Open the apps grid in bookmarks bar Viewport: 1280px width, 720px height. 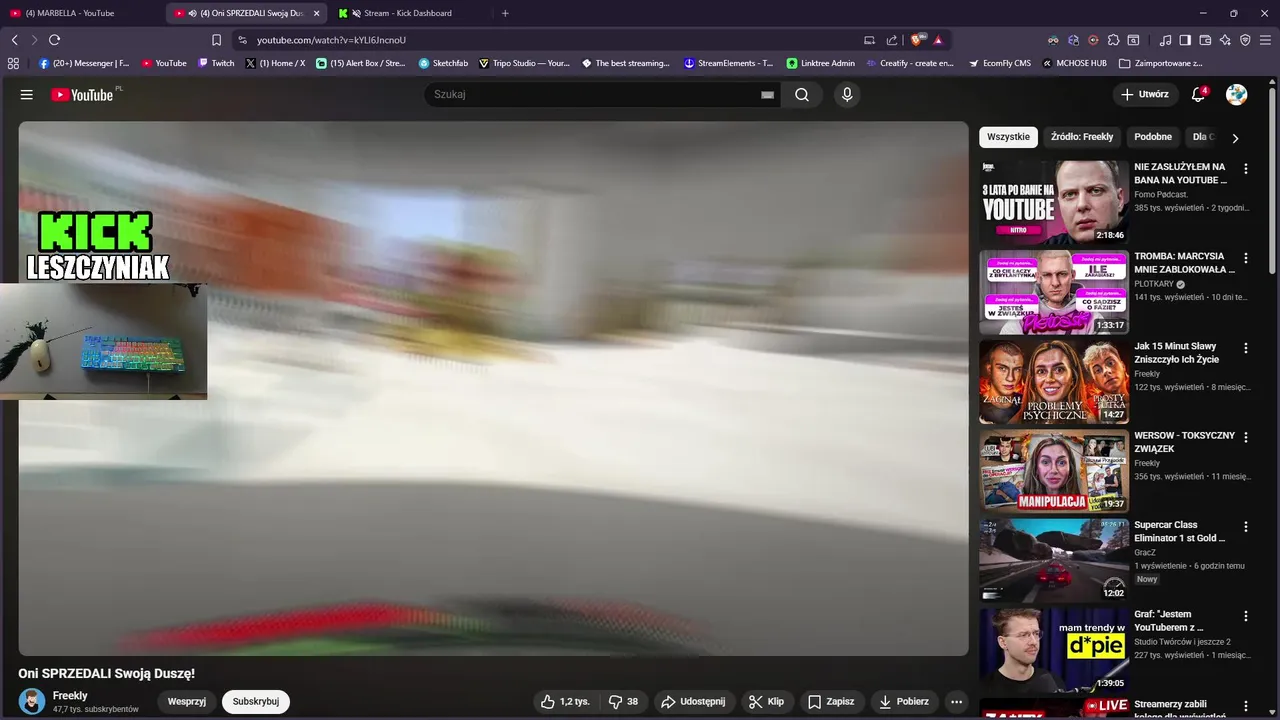point(13,63)
